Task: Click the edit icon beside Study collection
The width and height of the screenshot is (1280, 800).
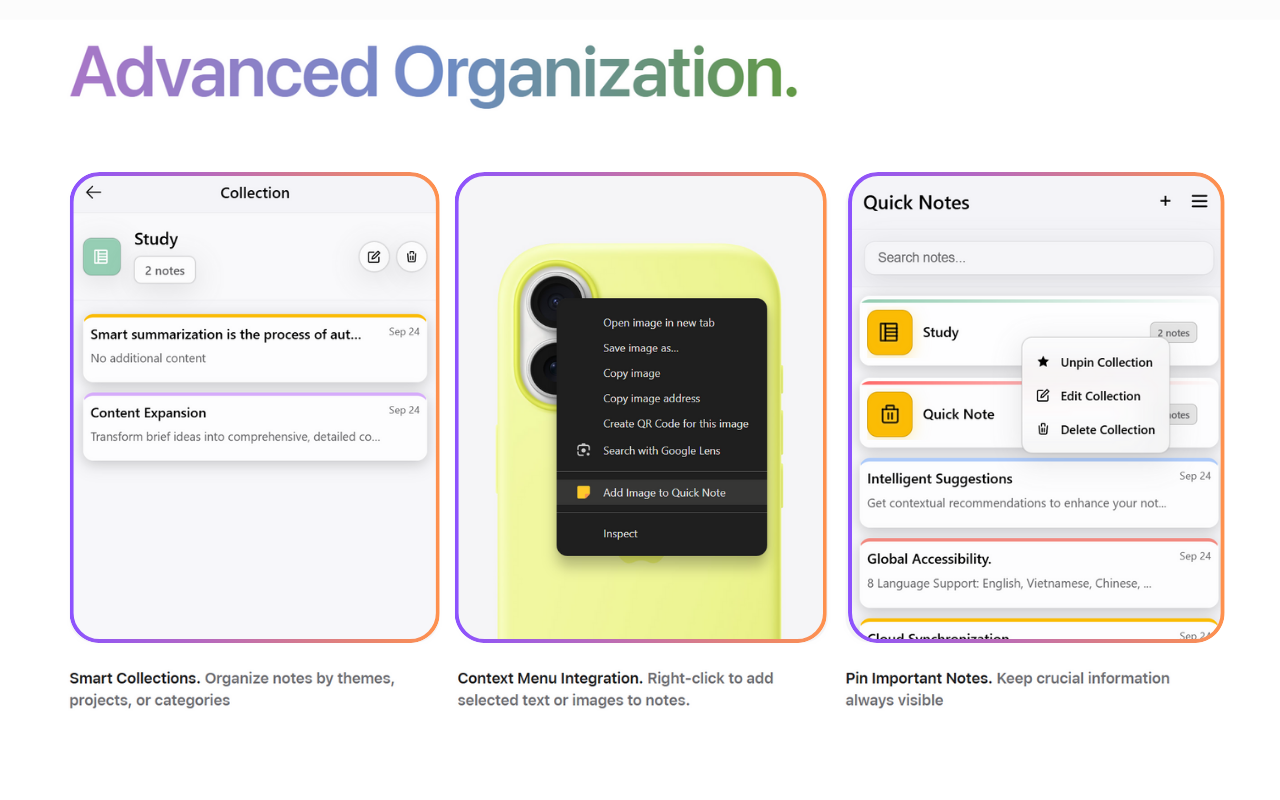Action: [x=374, y=257]
